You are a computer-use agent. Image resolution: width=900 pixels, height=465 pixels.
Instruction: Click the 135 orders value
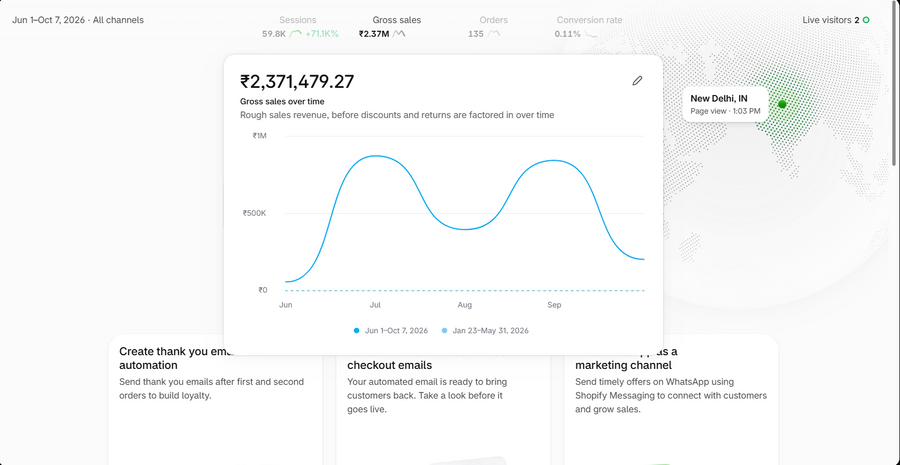click(x=476, y=34)
